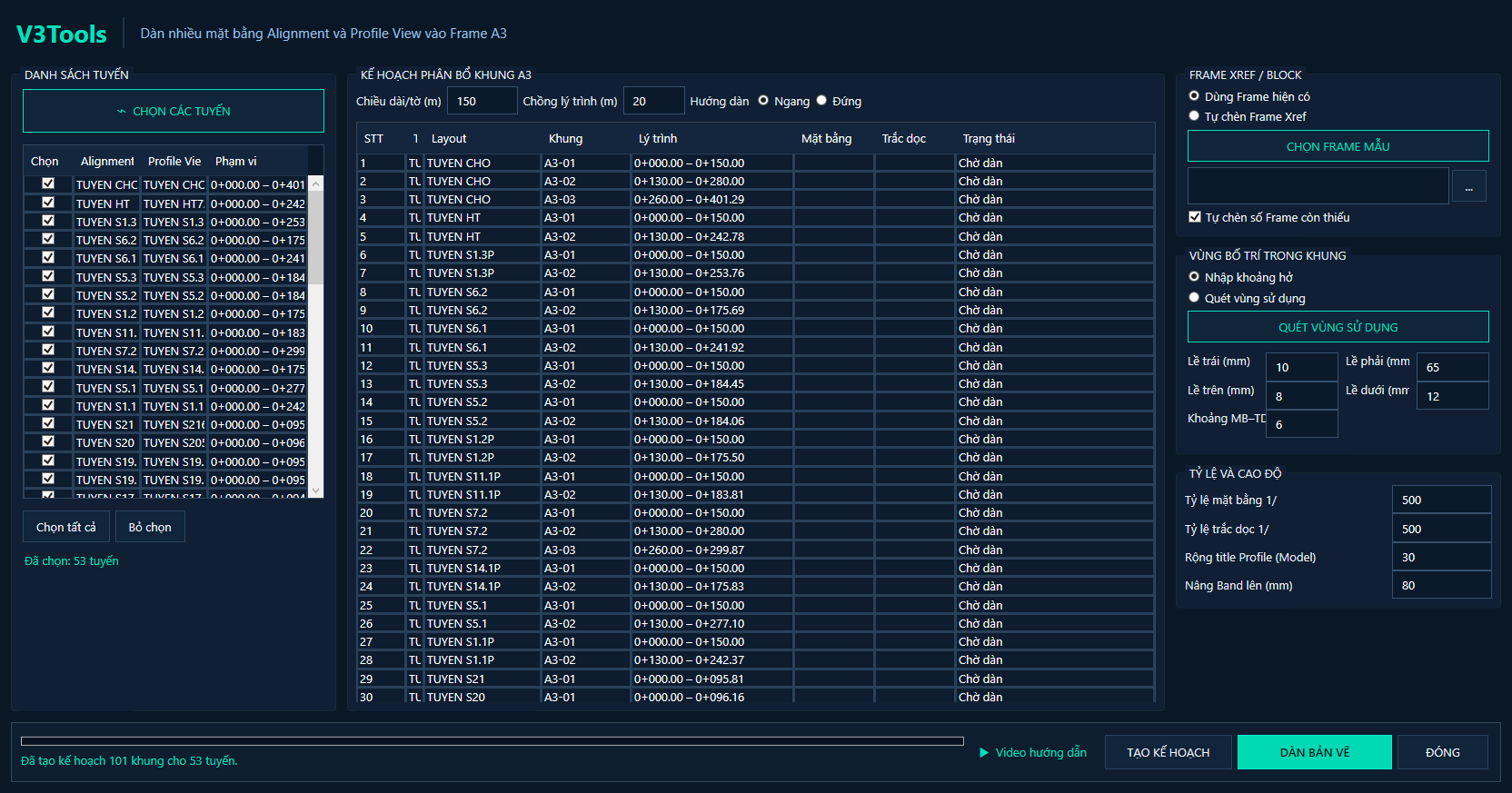Uncheck the TUYEN S1.3 row checkbox

[x=48, y=221]
